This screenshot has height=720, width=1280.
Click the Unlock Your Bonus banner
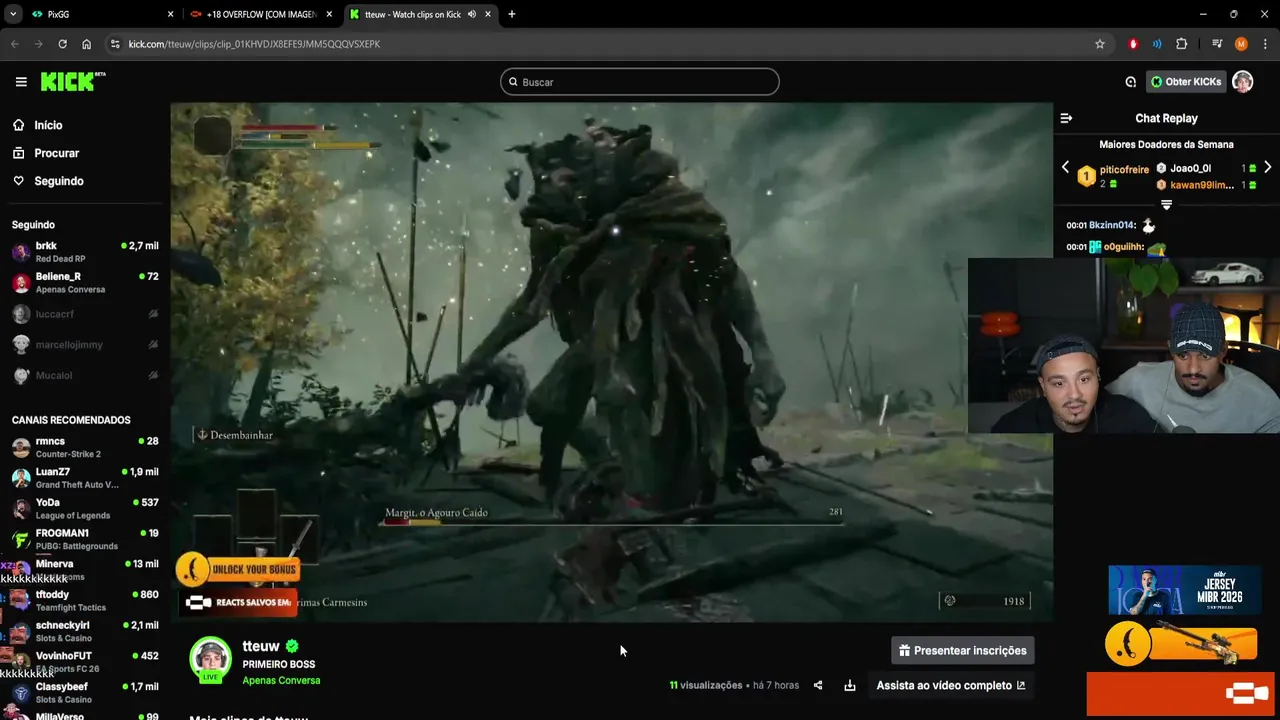point(238,570)
